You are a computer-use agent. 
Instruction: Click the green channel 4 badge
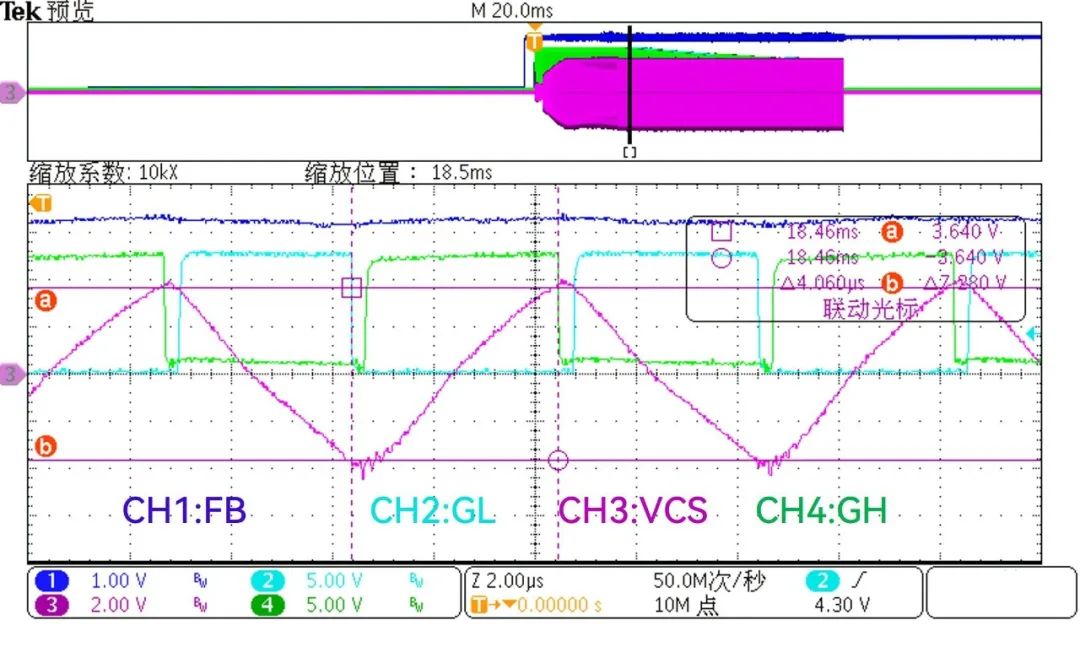coord(268,605)
